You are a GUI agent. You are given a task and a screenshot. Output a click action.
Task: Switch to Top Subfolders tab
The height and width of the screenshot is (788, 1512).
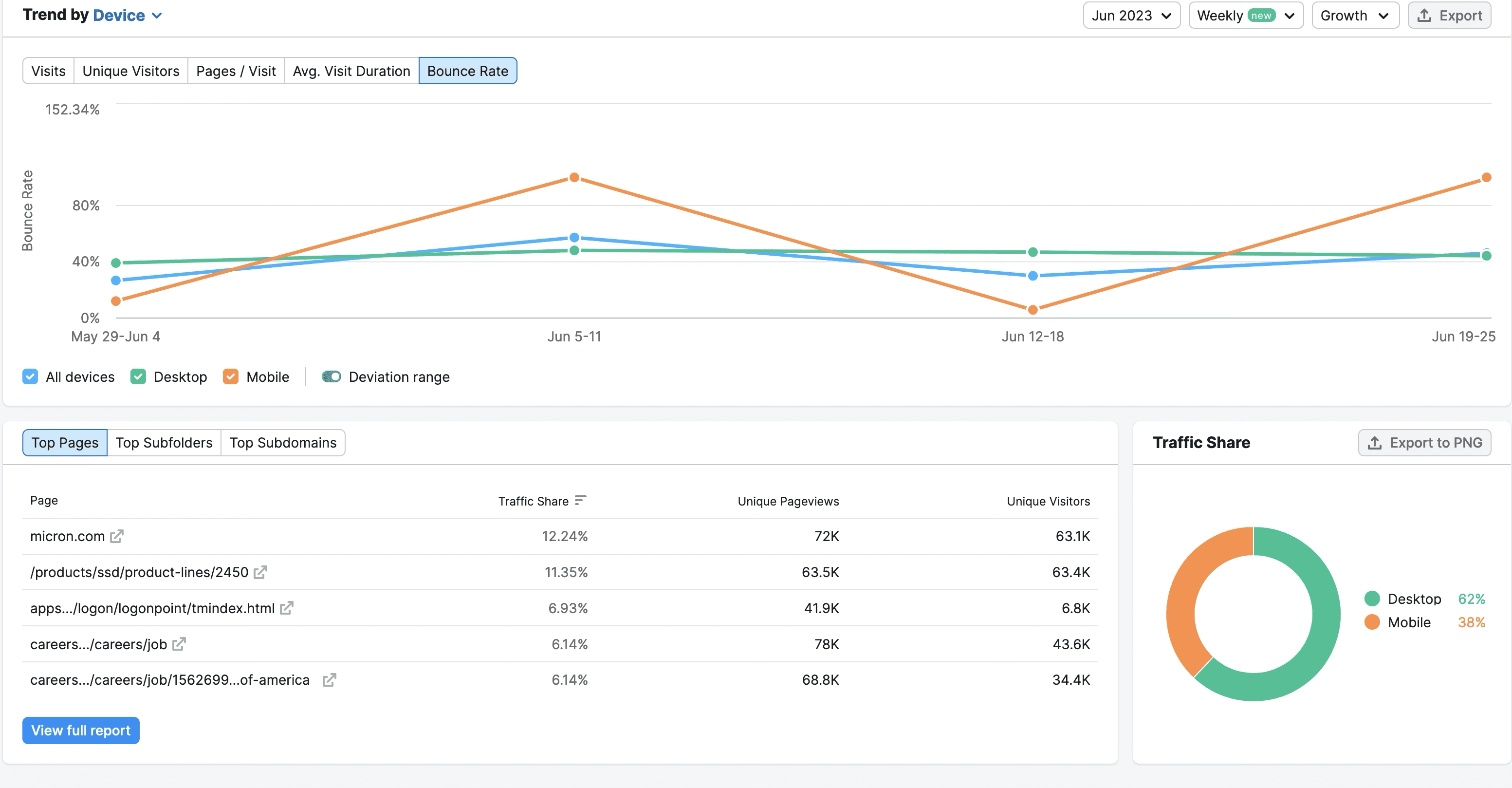point(164,443)
